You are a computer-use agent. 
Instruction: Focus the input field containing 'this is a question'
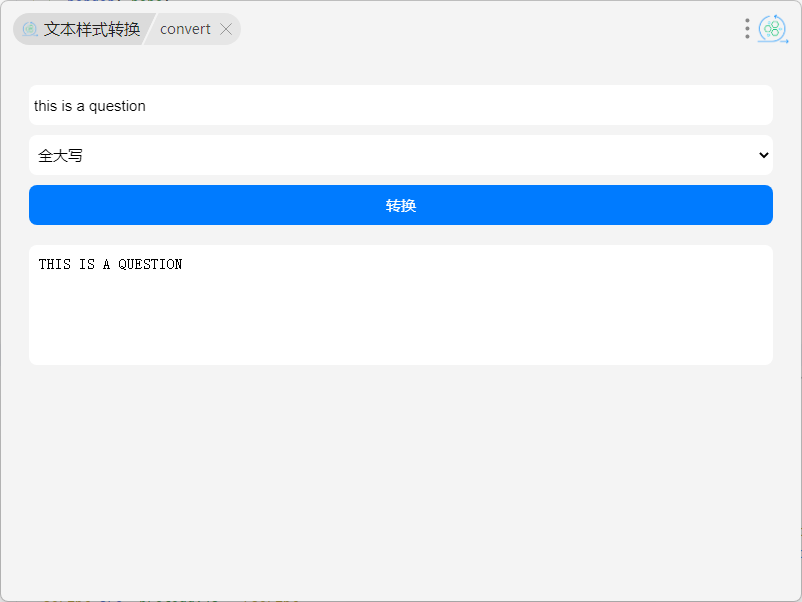[x=400, y=105]
